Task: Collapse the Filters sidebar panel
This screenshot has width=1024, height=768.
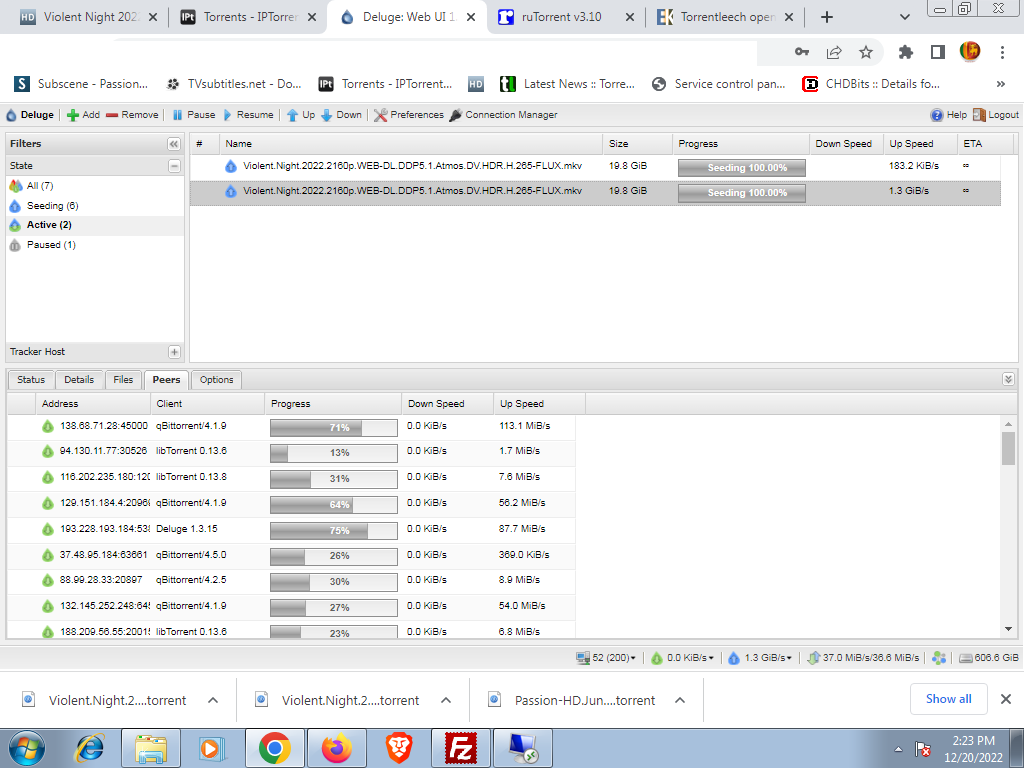Action: pos(174,144)
